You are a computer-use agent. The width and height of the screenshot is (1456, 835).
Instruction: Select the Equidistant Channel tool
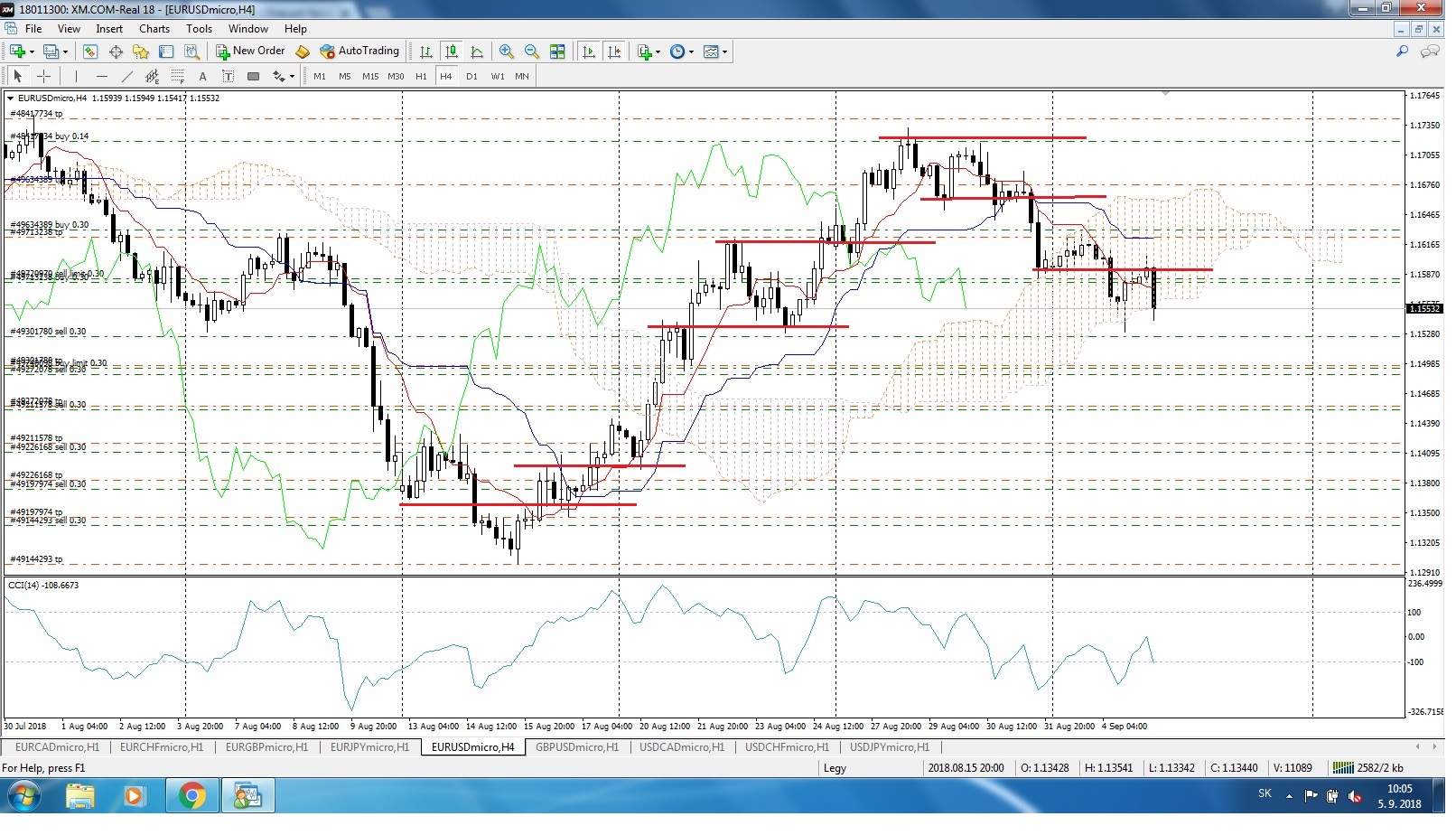pos(152,76)
